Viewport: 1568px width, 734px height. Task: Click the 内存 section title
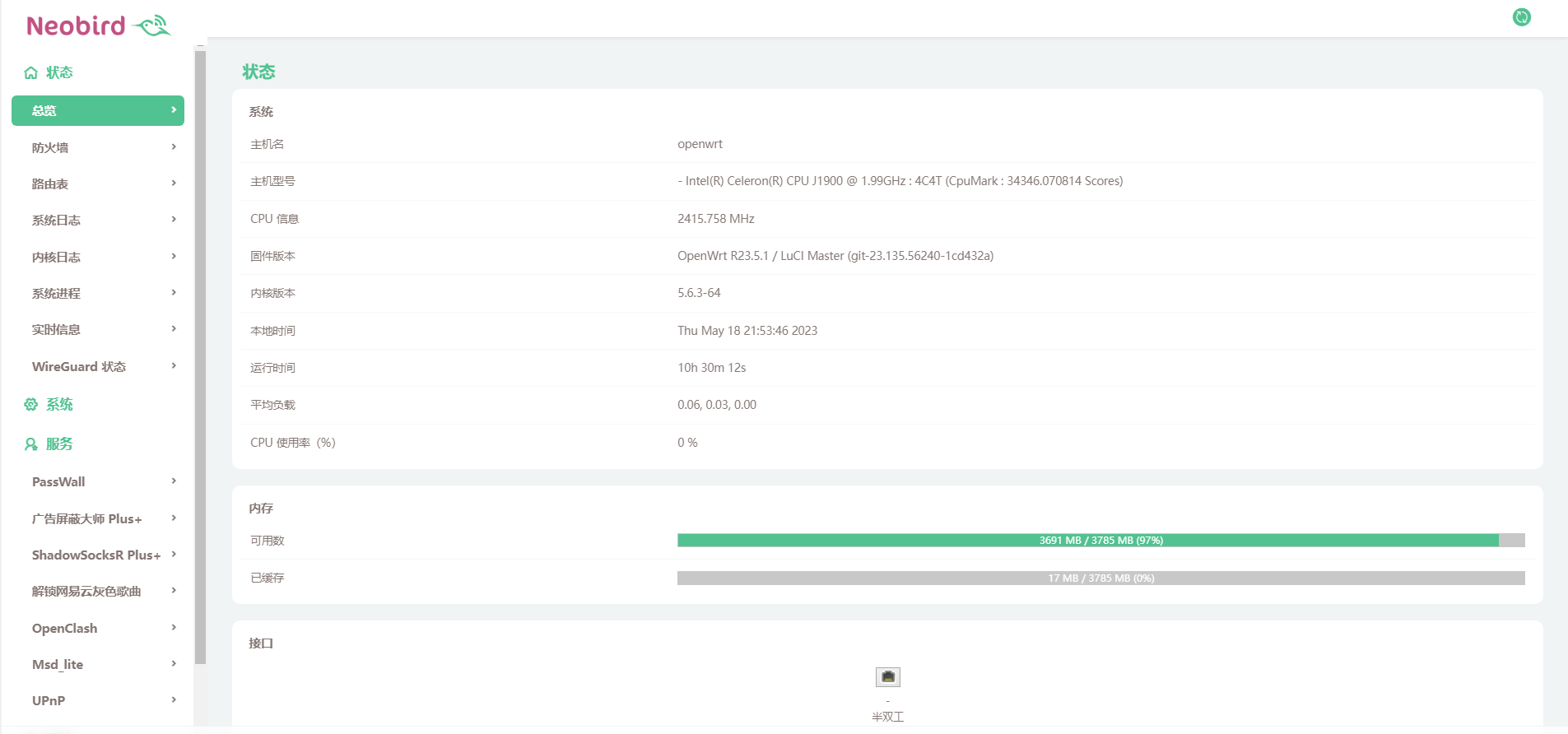tap(261, 509)
